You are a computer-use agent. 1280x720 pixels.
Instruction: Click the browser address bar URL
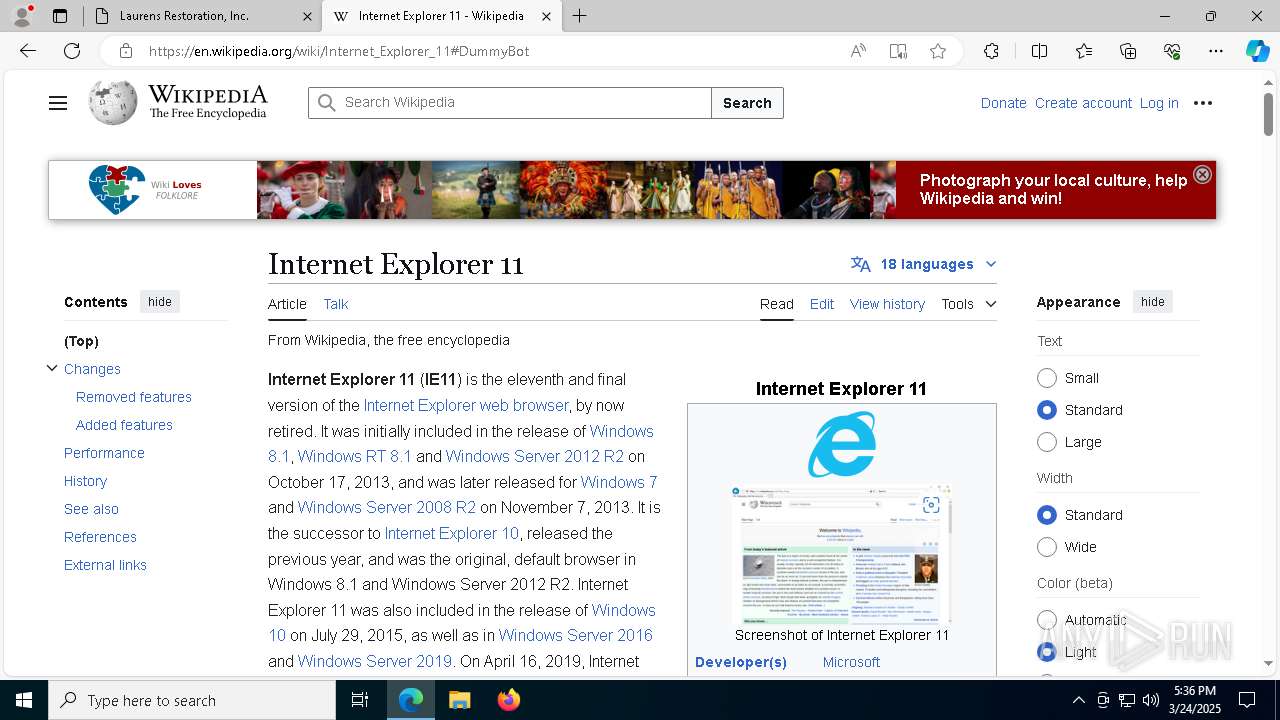point(339,51)
